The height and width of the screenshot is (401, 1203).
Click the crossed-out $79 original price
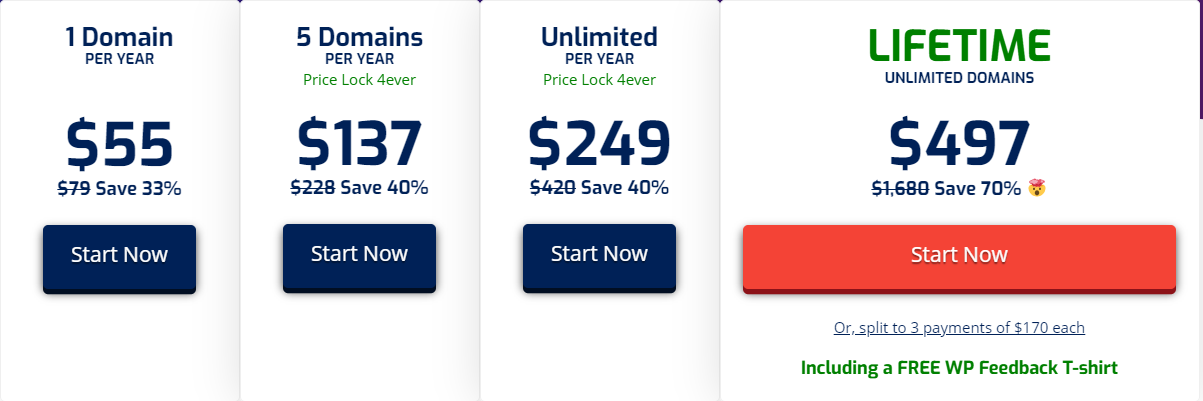point(74,188)
